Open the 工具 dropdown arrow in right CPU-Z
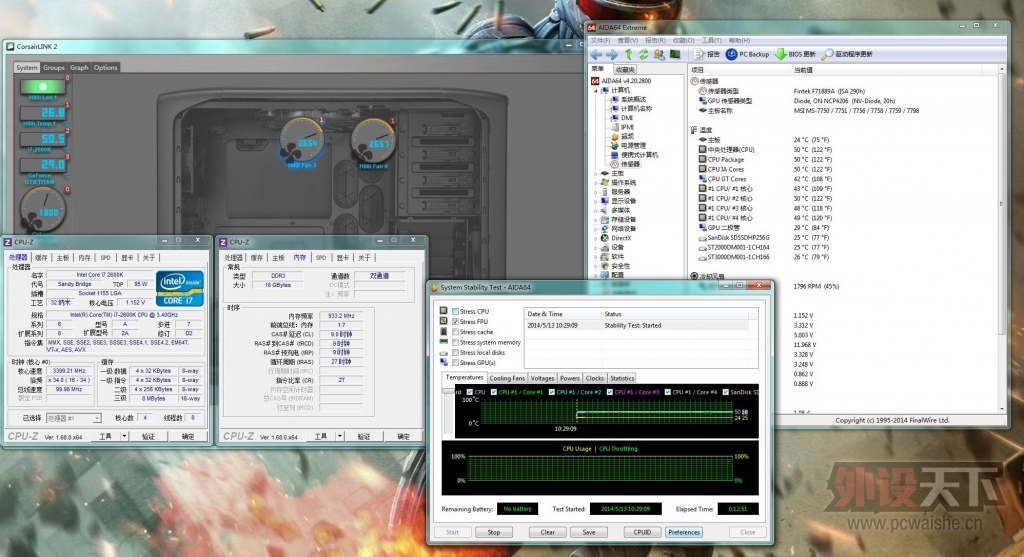Screen dimensions: 1024x557 tap(340, 436)
